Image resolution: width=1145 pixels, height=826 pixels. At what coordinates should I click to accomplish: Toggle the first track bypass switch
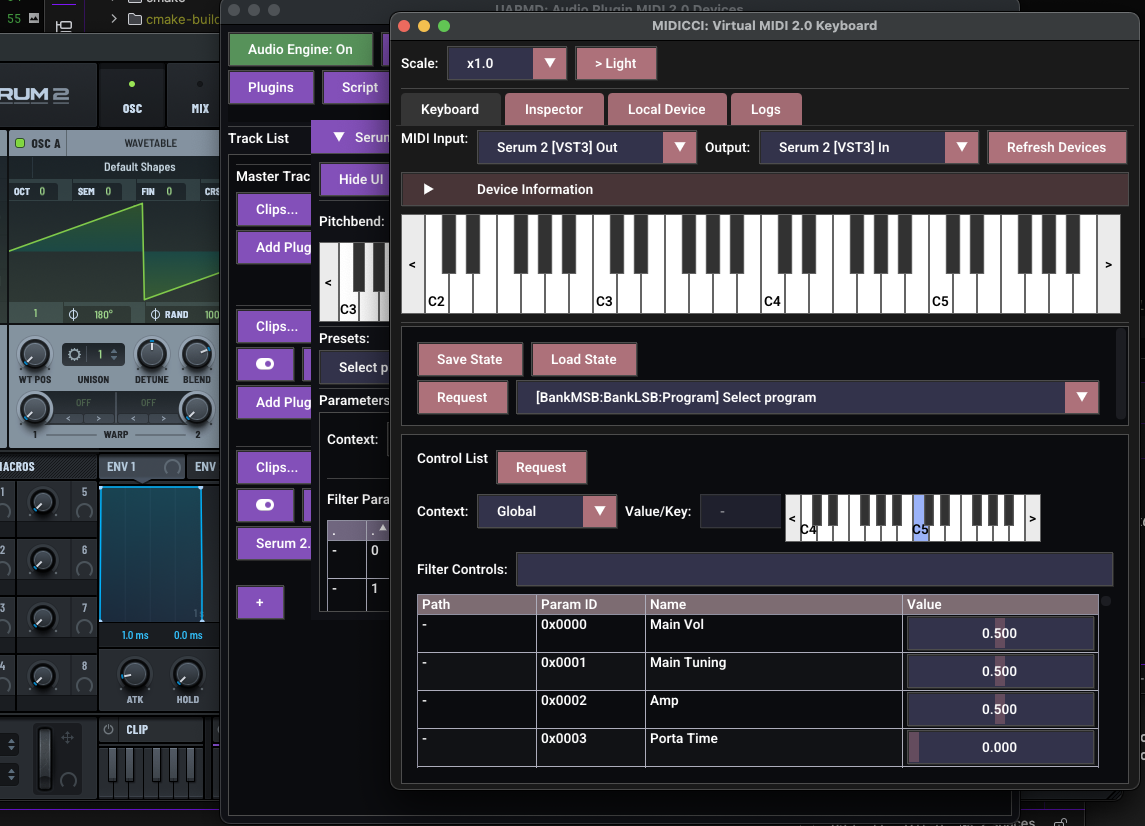[265, 364]
